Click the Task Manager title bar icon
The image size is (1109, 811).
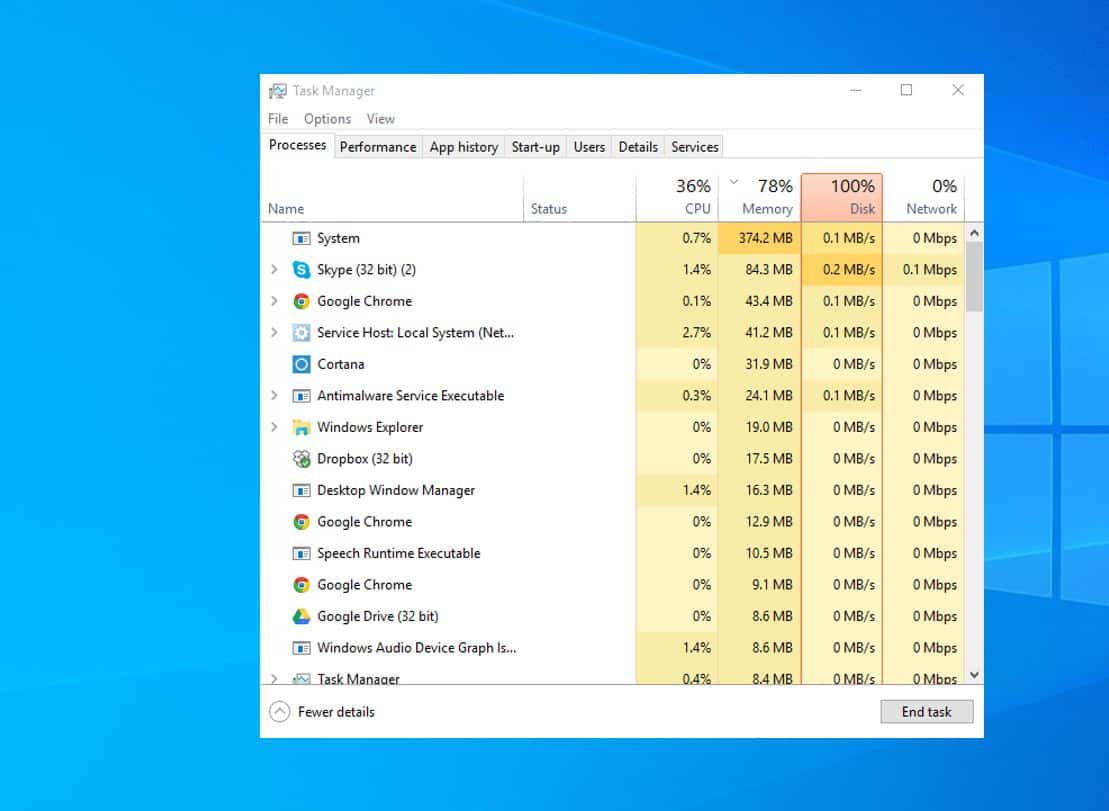coord(277,91)
